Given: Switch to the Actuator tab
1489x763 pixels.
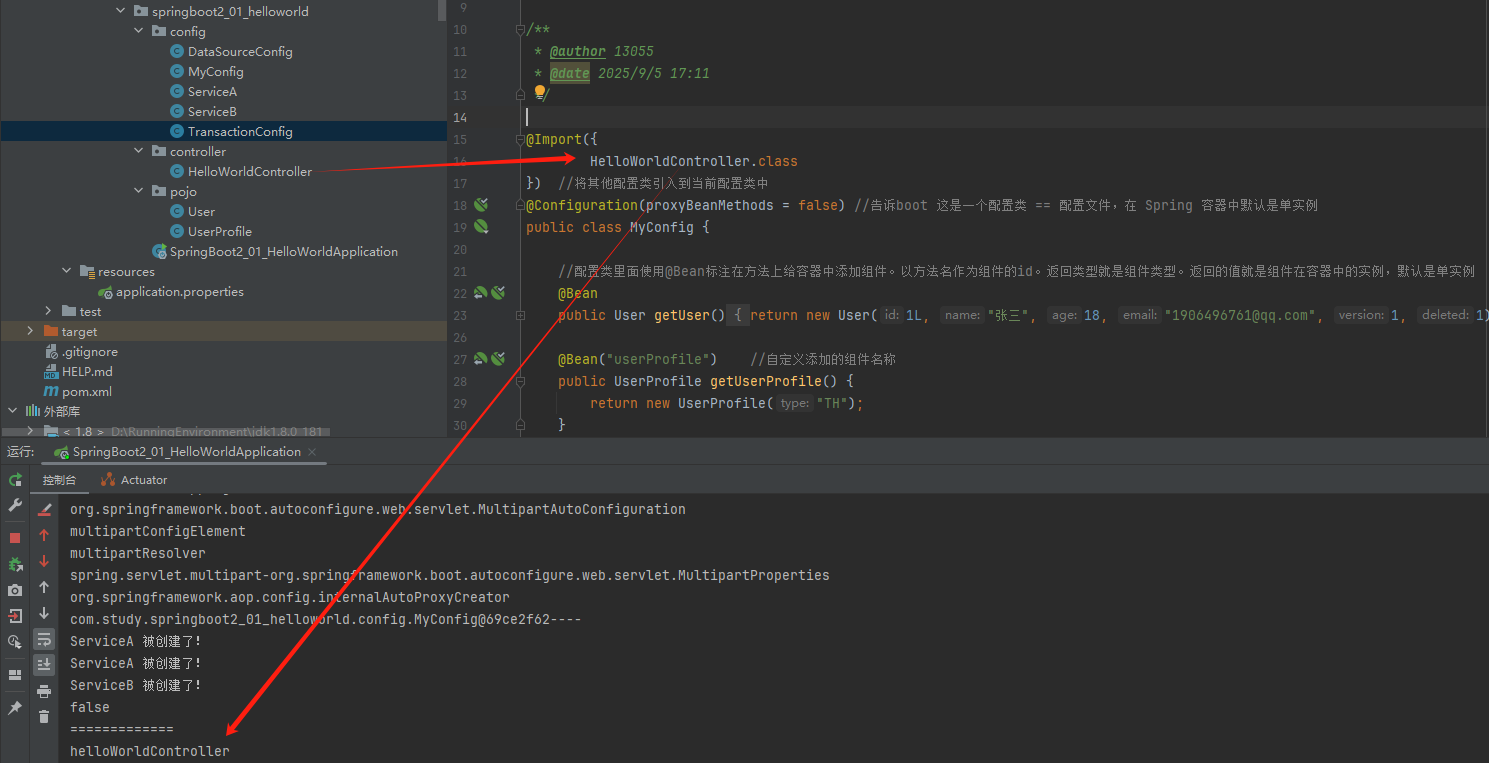Looking at the screenshot, I should click(x=133, y=480).
